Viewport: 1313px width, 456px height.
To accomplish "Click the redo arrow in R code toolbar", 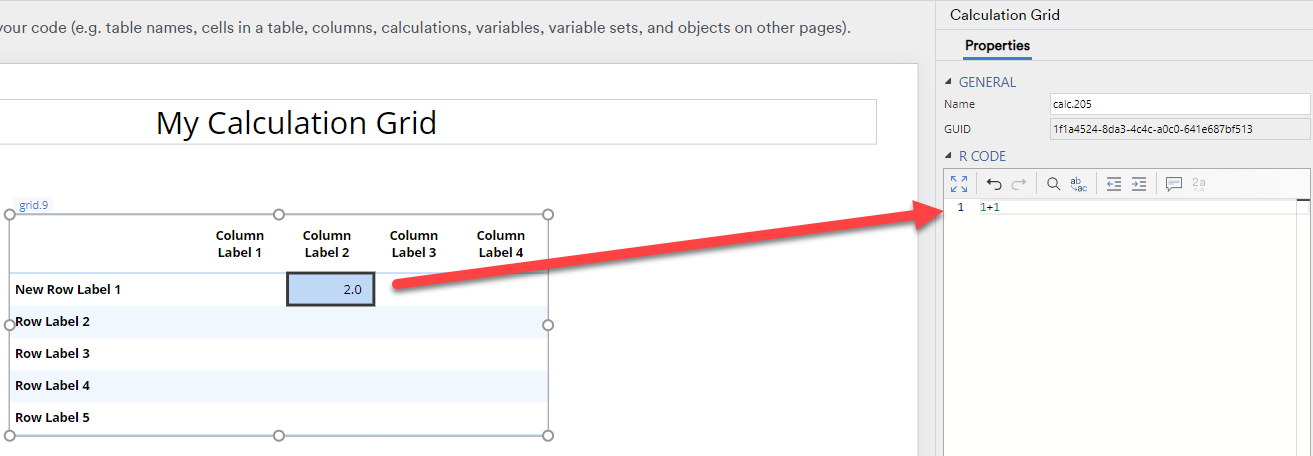I will [x=1019, y=184].
